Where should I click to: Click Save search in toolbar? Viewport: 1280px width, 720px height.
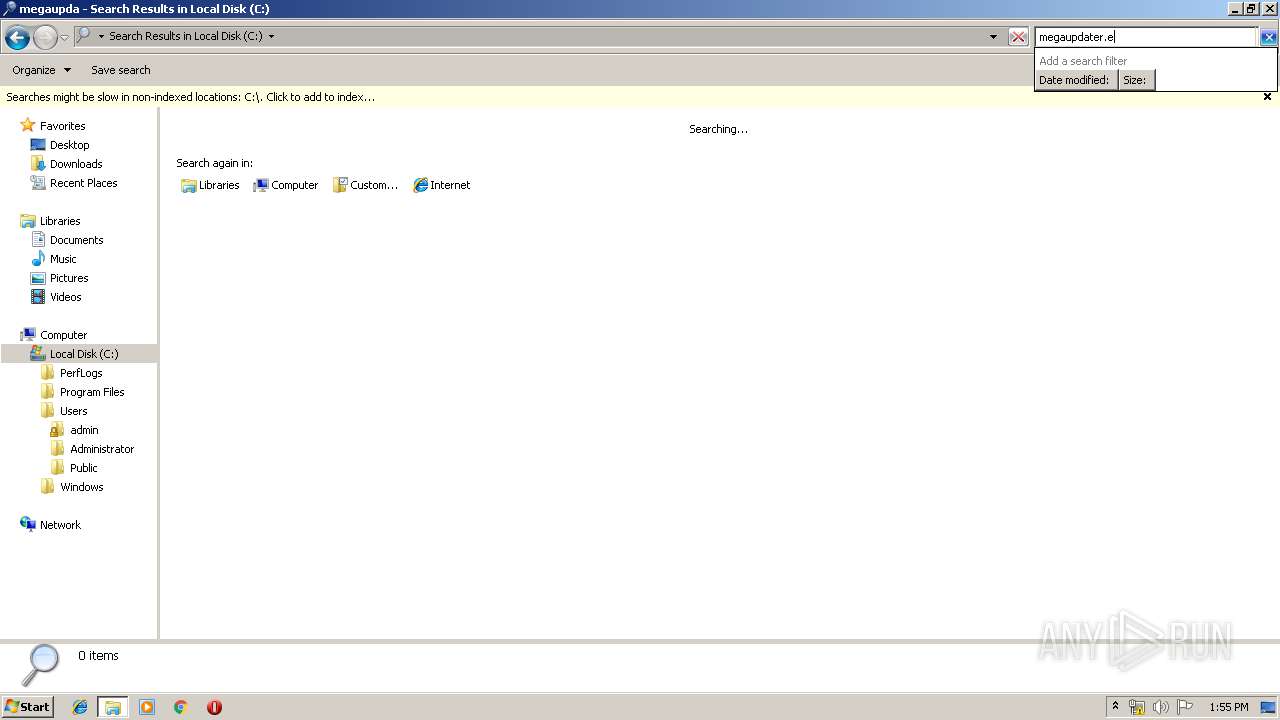[121, 70]
